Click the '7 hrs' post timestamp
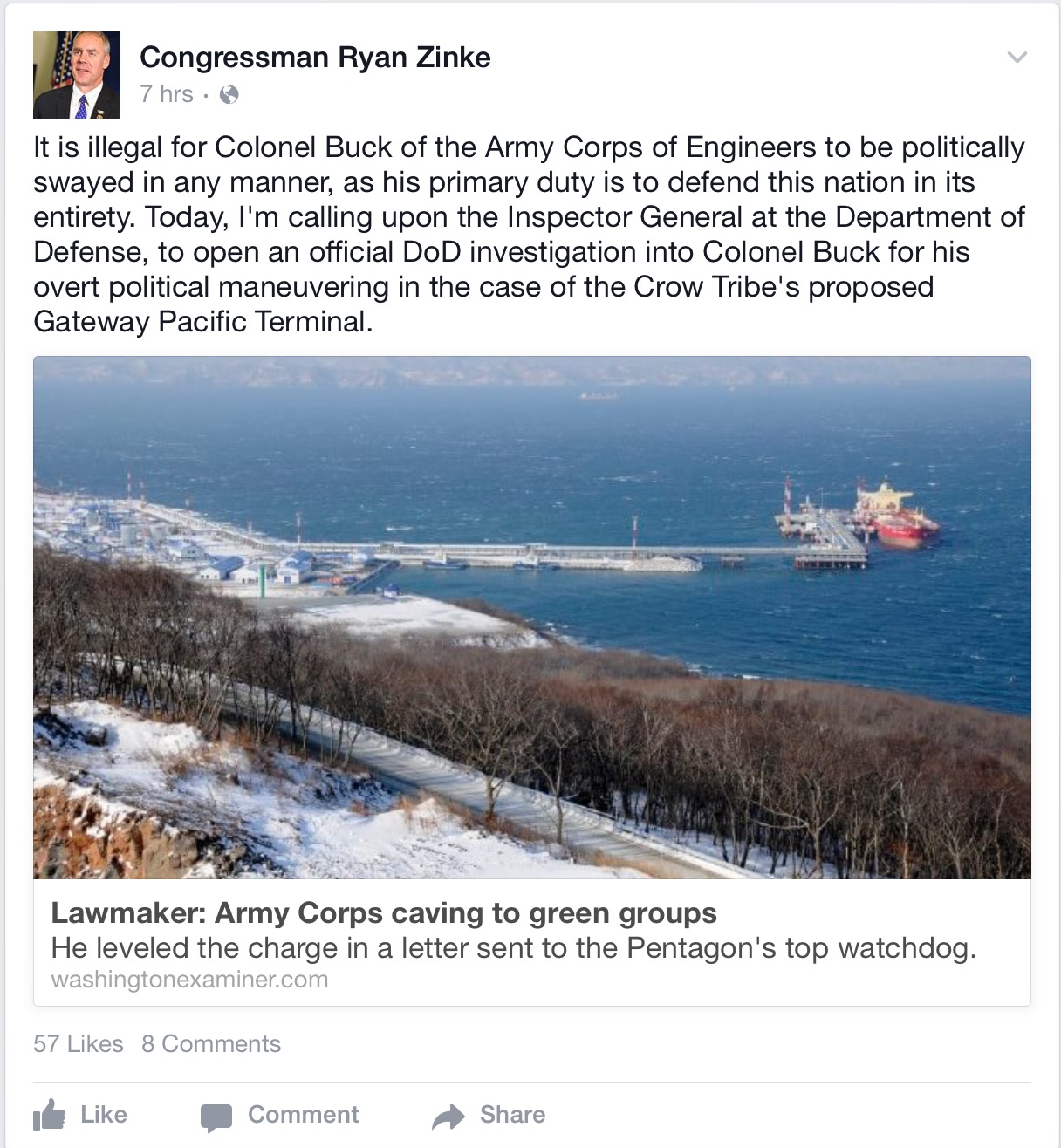 pyautogui.click(x=167, y=94)
